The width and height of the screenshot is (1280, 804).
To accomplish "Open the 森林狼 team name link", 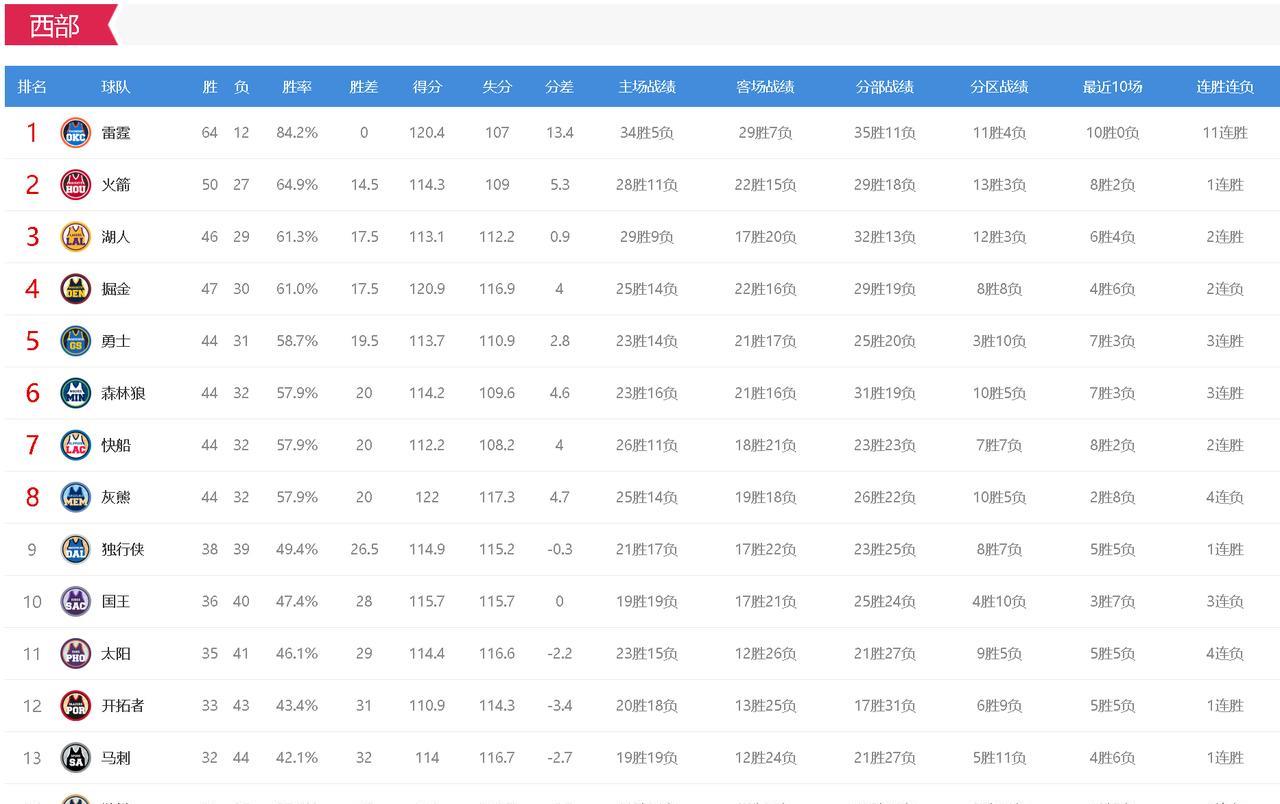I will click(123, 393).
